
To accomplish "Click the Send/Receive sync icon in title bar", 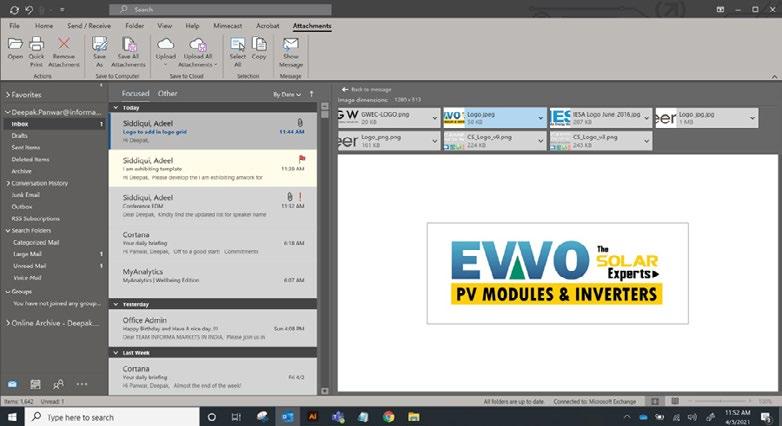I will point(14,9).
